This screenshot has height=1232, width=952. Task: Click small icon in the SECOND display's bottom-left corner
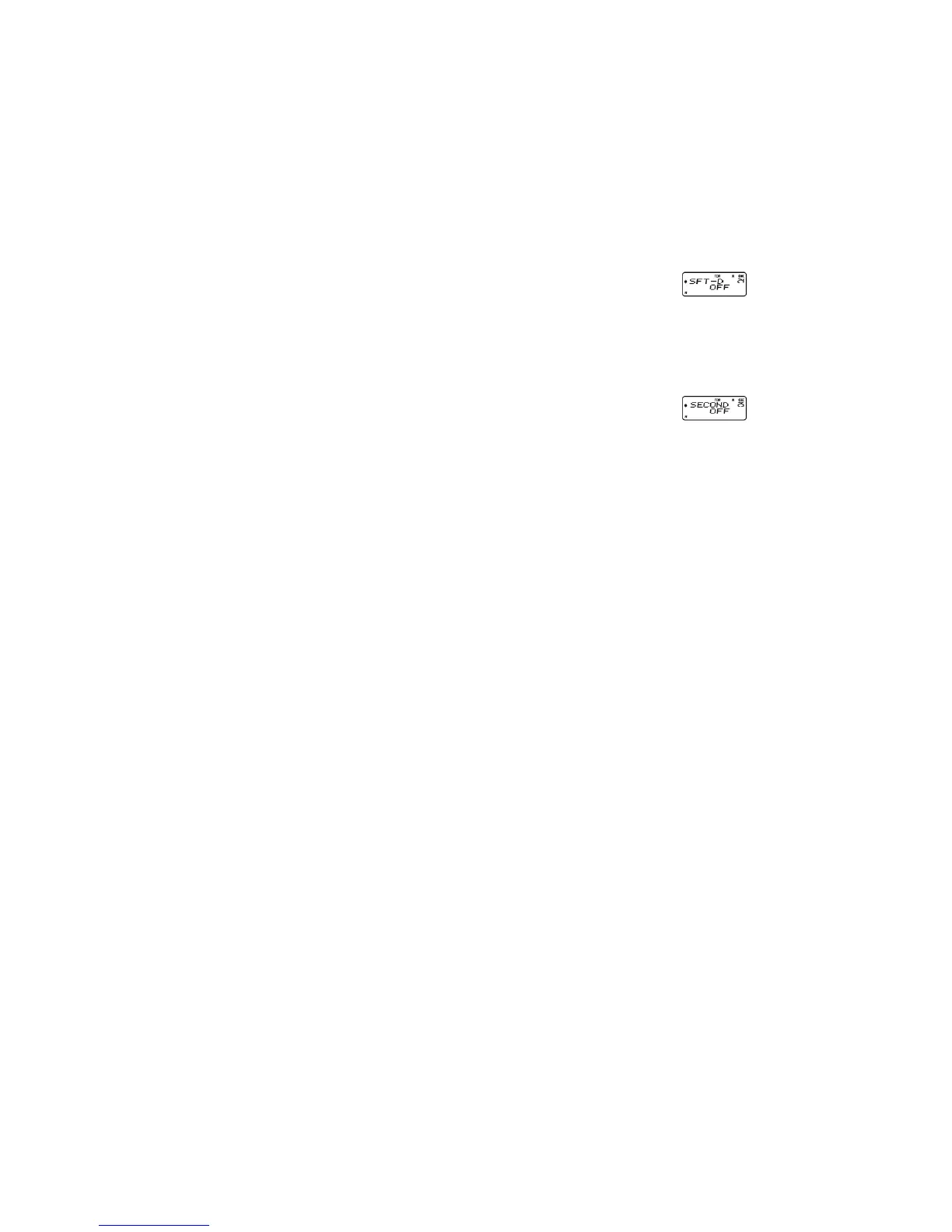pos(685,417)
